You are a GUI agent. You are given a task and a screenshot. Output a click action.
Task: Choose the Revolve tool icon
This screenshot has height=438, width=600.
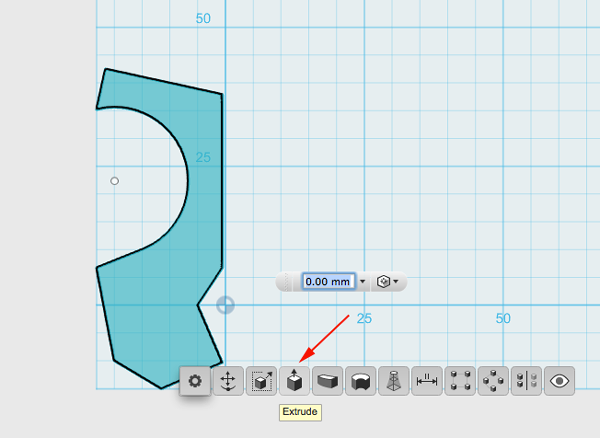click(x=360, y=381)
